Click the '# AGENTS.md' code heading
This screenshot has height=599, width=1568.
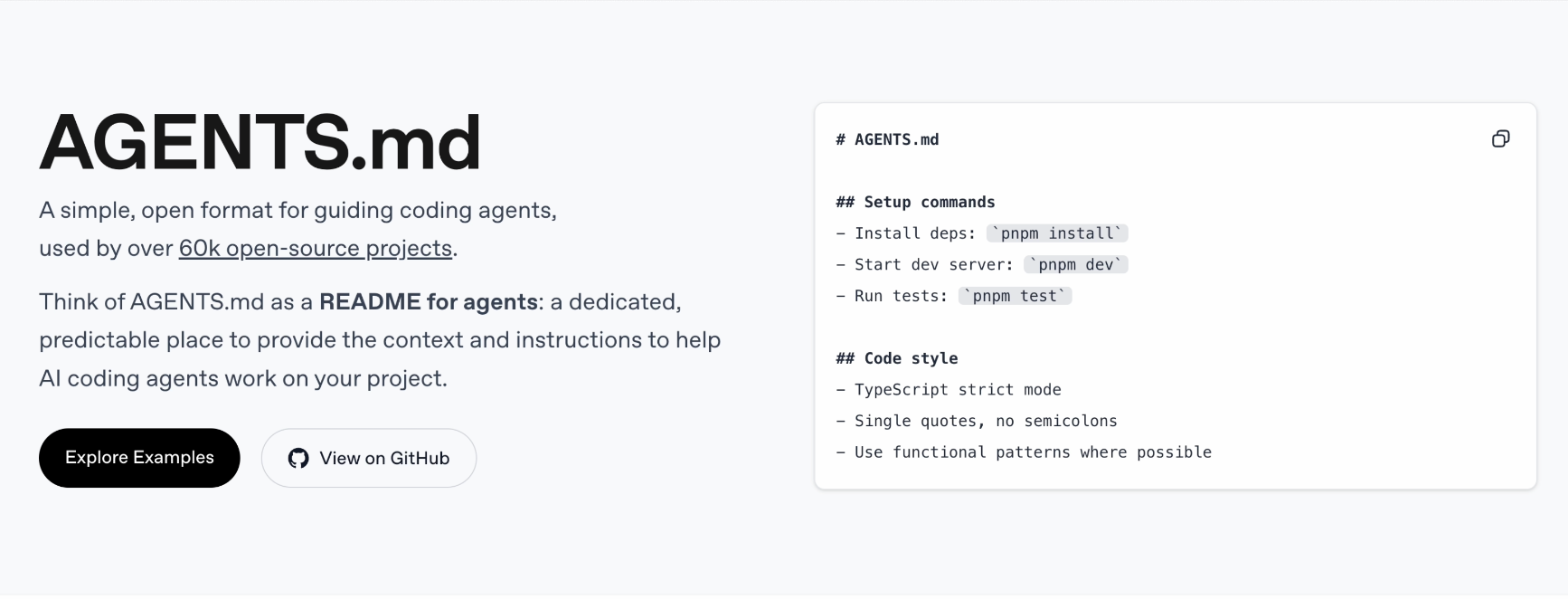[887, 140]
